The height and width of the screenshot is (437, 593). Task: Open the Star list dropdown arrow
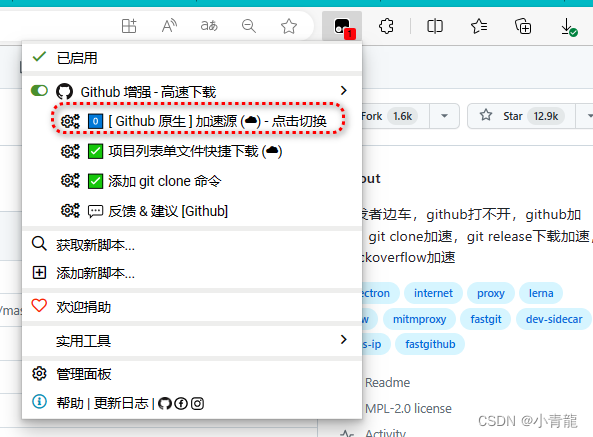pos(584,116)
